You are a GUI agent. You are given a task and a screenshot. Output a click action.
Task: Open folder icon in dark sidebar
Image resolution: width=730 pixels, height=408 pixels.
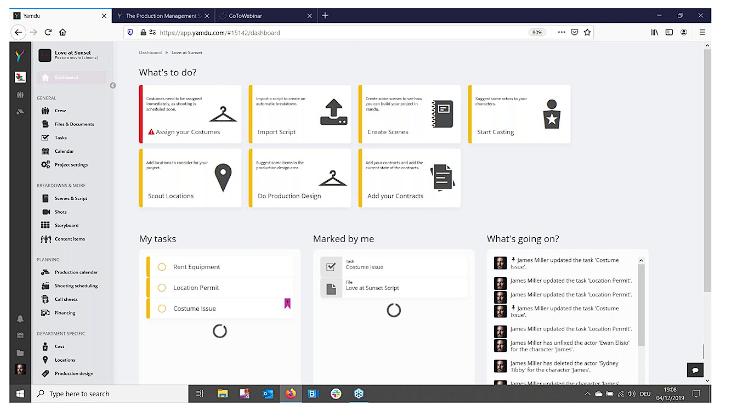click(20, 353)
